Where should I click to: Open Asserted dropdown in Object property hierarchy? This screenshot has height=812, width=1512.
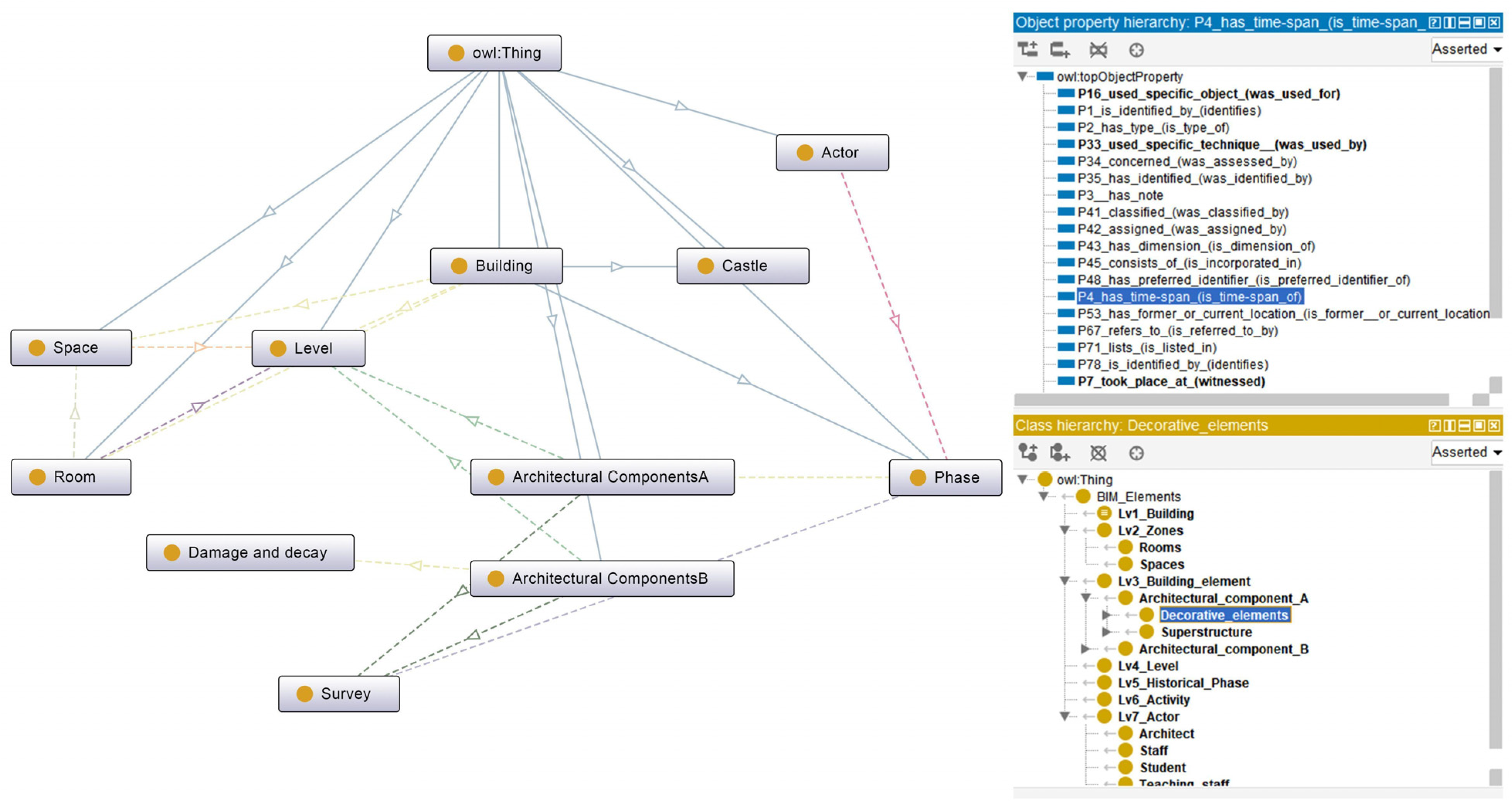(1466, 49)
